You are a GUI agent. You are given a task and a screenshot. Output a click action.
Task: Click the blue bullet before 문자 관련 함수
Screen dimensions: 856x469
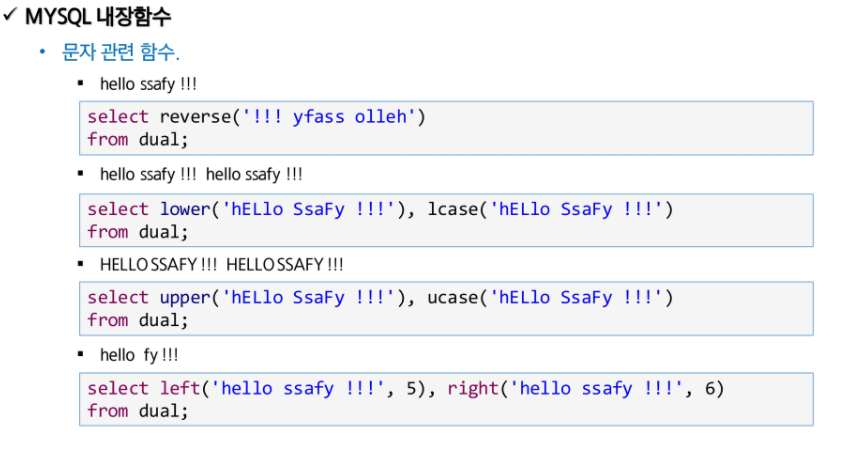(x=43, y=52)
